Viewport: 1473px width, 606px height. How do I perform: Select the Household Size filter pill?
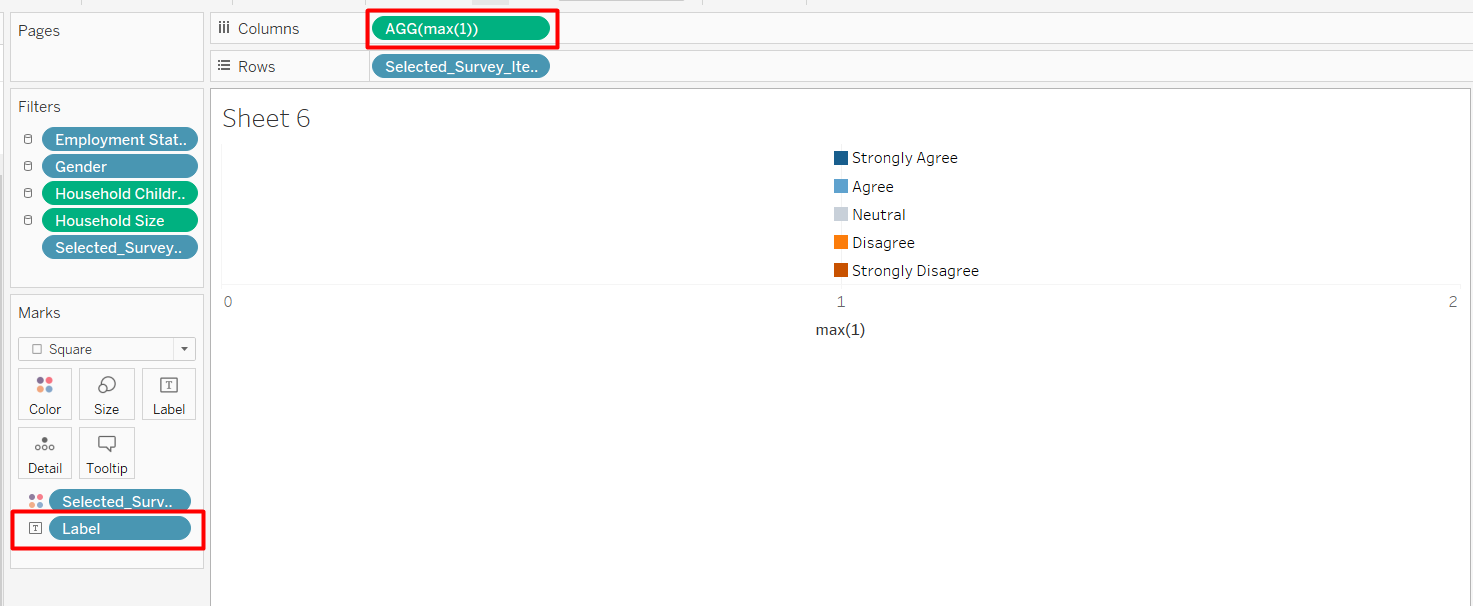click(x=119, y=221)
